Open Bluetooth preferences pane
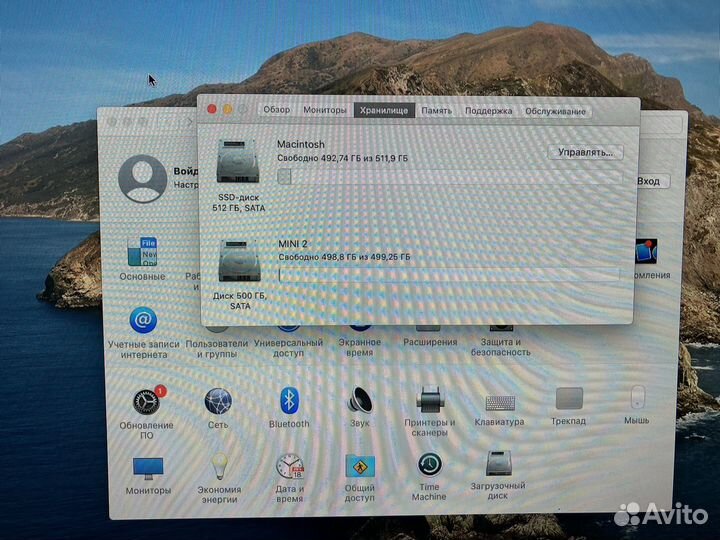This screenshot has width=720, height=540. point(289,401)
